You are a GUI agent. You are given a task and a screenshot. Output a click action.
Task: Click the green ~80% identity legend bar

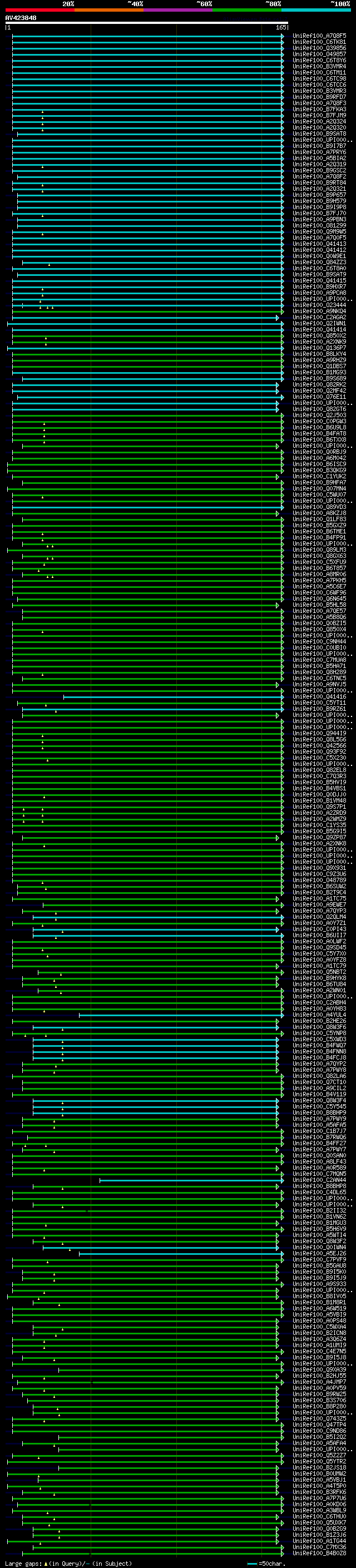pyautogui.click(x=247, y=10)
